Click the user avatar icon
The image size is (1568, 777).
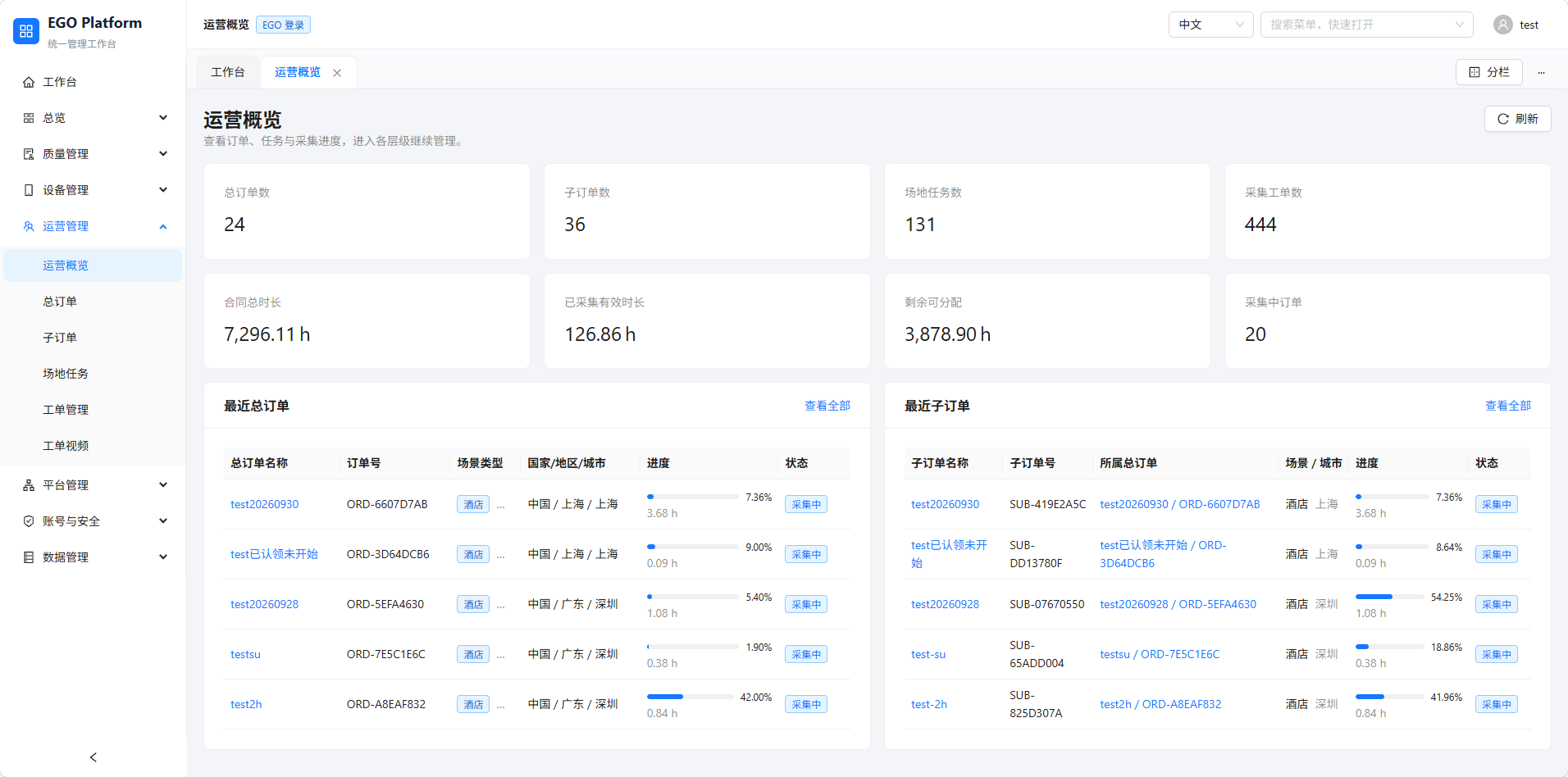tap(1503, 25)
